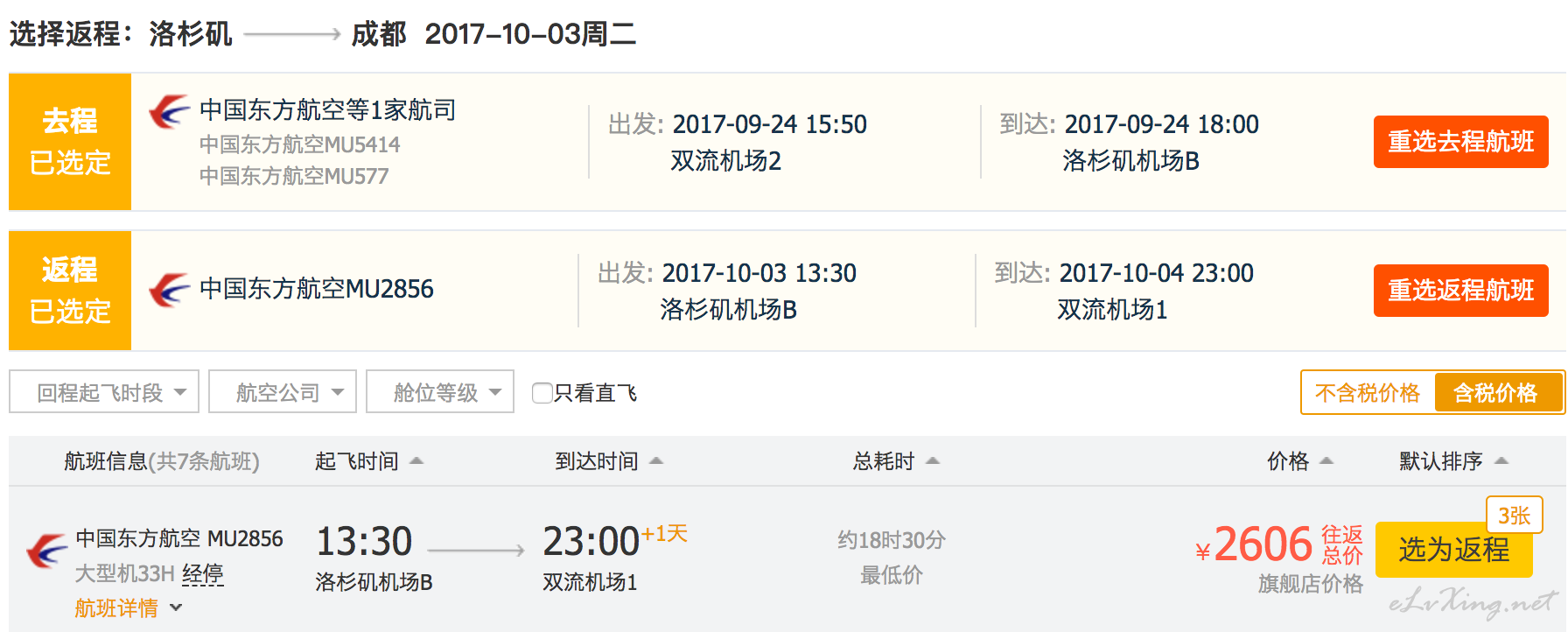
Task: Switch to 不含税价格 view
Action: [1368, 393]
